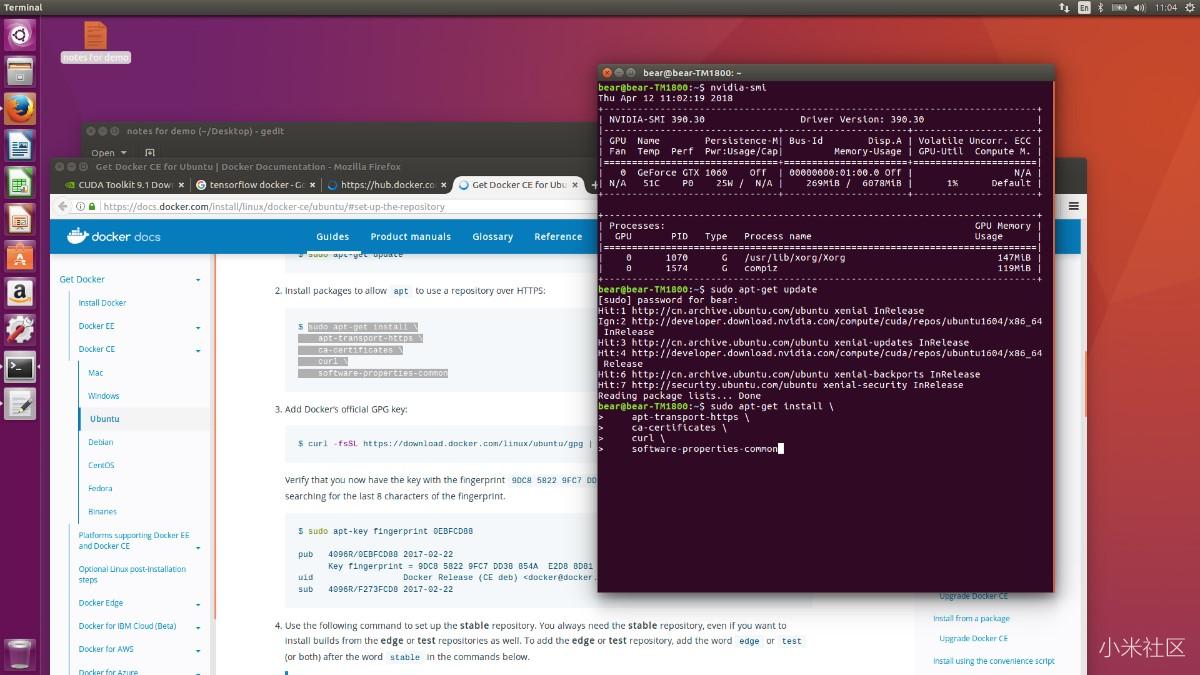Open Amazon launcher icon
The height and width of the screenshot is (675, 1200).
click(20, 292)
